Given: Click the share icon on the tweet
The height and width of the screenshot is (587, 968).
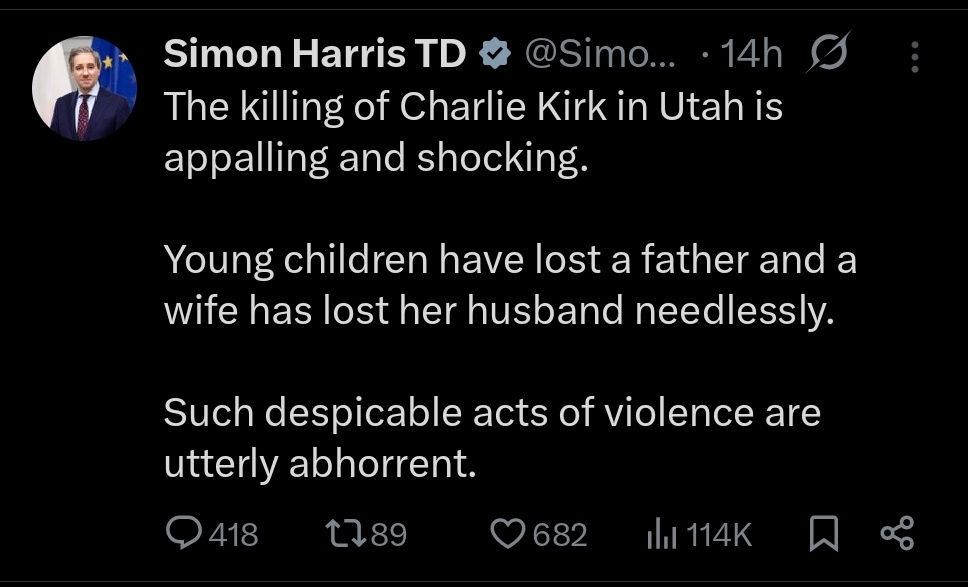Looking at the screenshot, I should (896, 533).
